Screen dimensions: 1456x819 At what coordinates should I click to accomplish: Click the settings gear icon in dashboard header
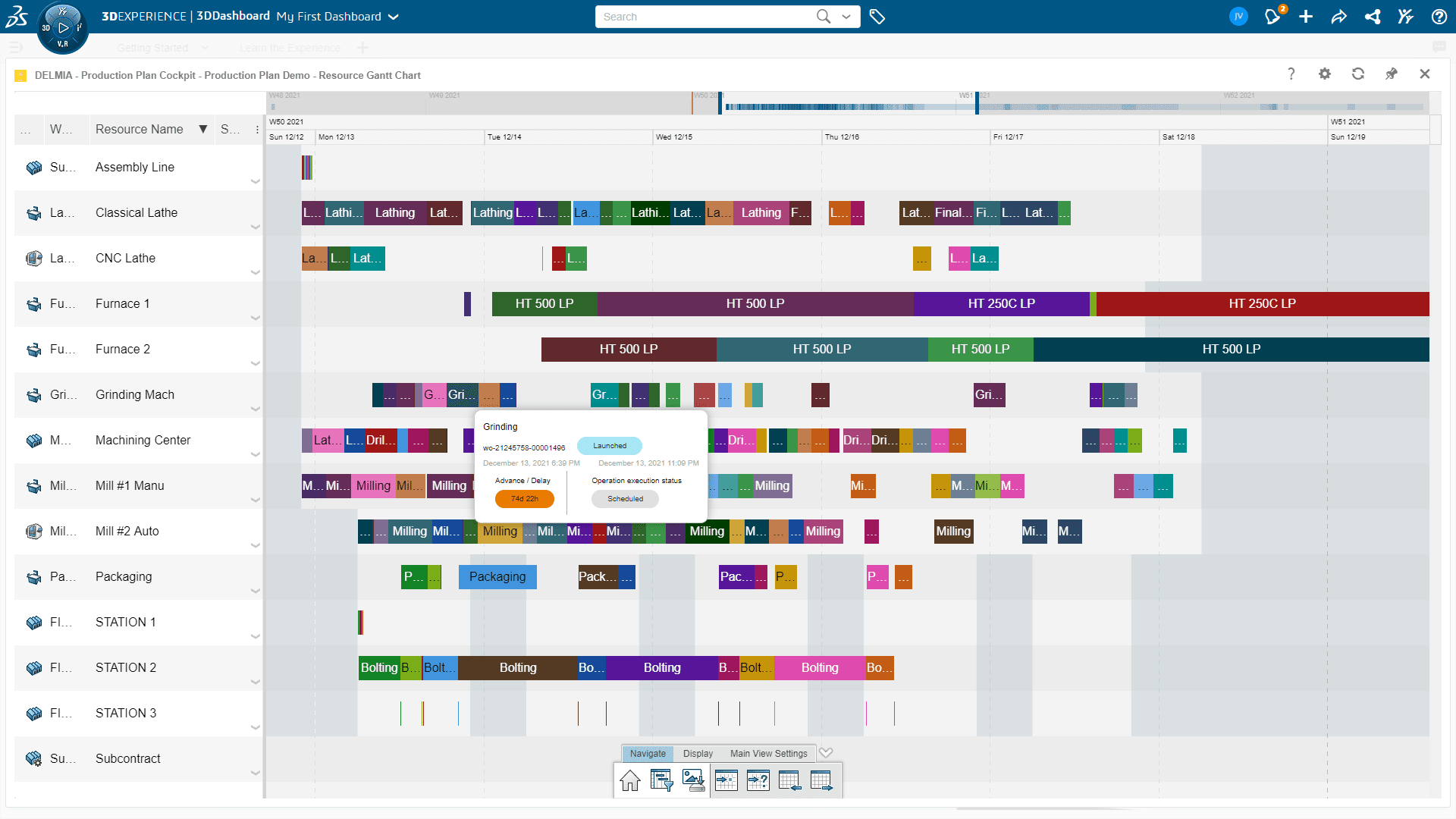point(1325,75)
